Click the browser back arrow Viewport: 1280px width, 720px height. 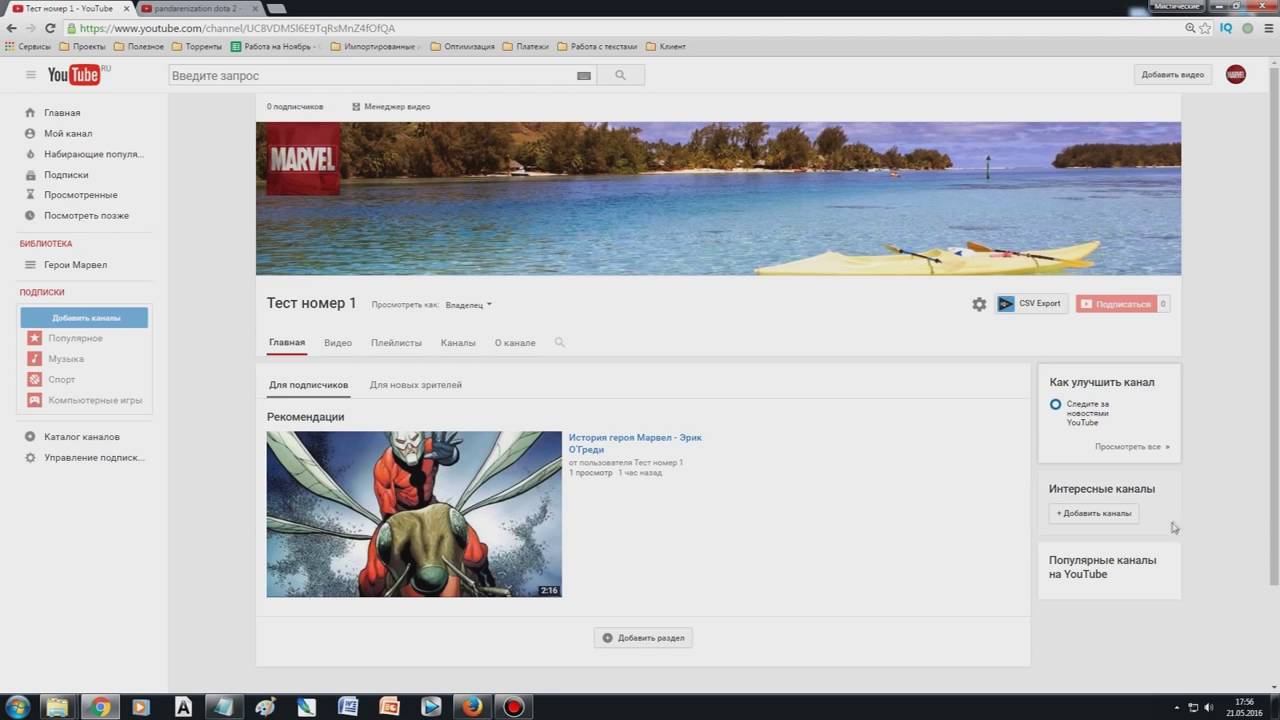pyautogui.click(x=12, y=28)
